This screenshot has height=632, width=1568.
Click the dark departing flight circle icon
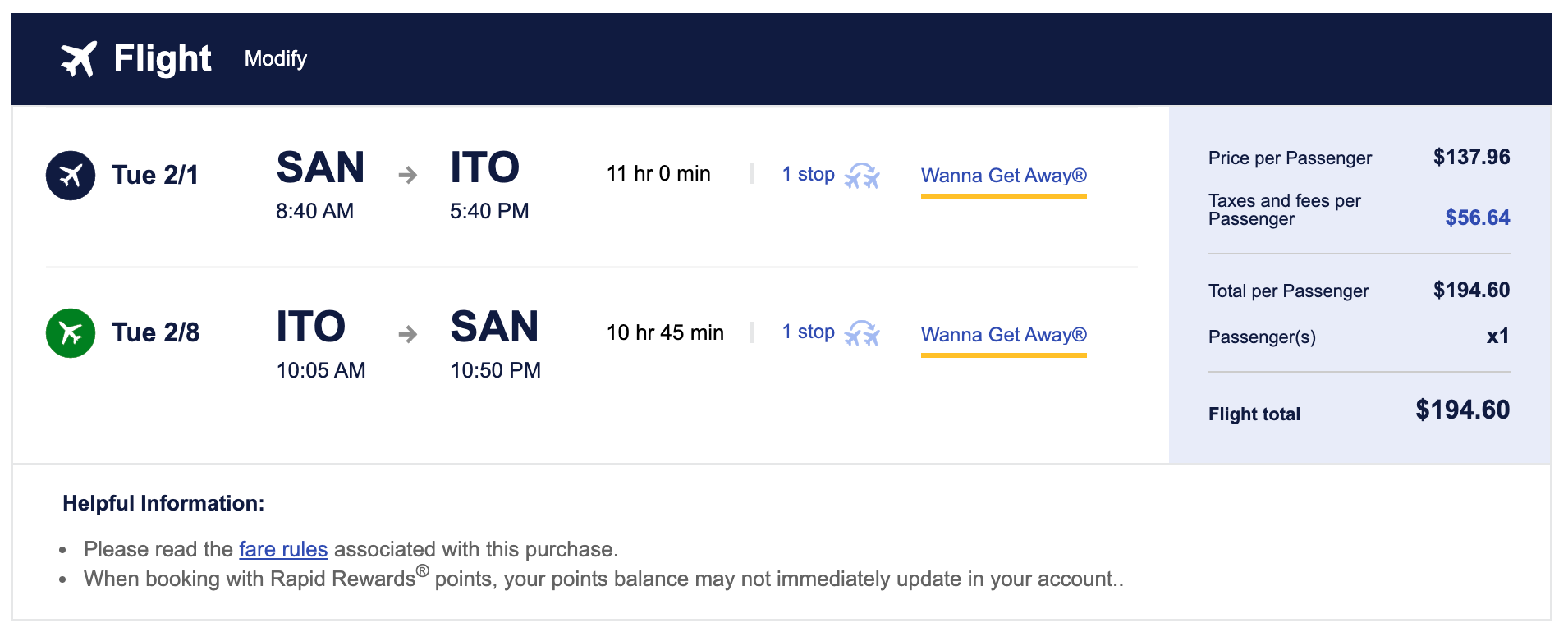tap(71, 175)
